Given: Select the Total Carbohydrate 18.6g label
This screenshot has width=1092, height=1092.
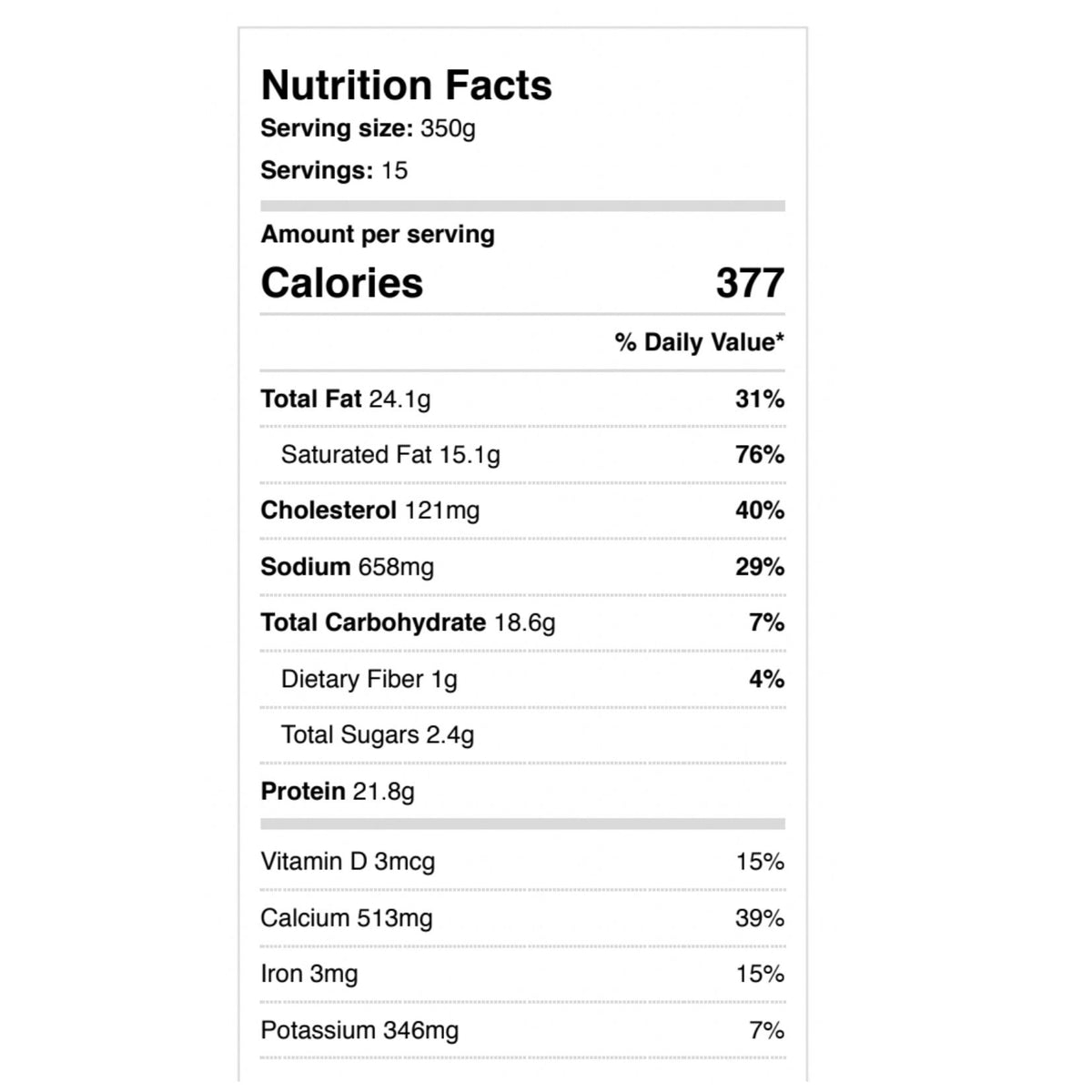Looking at the screenshot, I should tap(408, 622).
